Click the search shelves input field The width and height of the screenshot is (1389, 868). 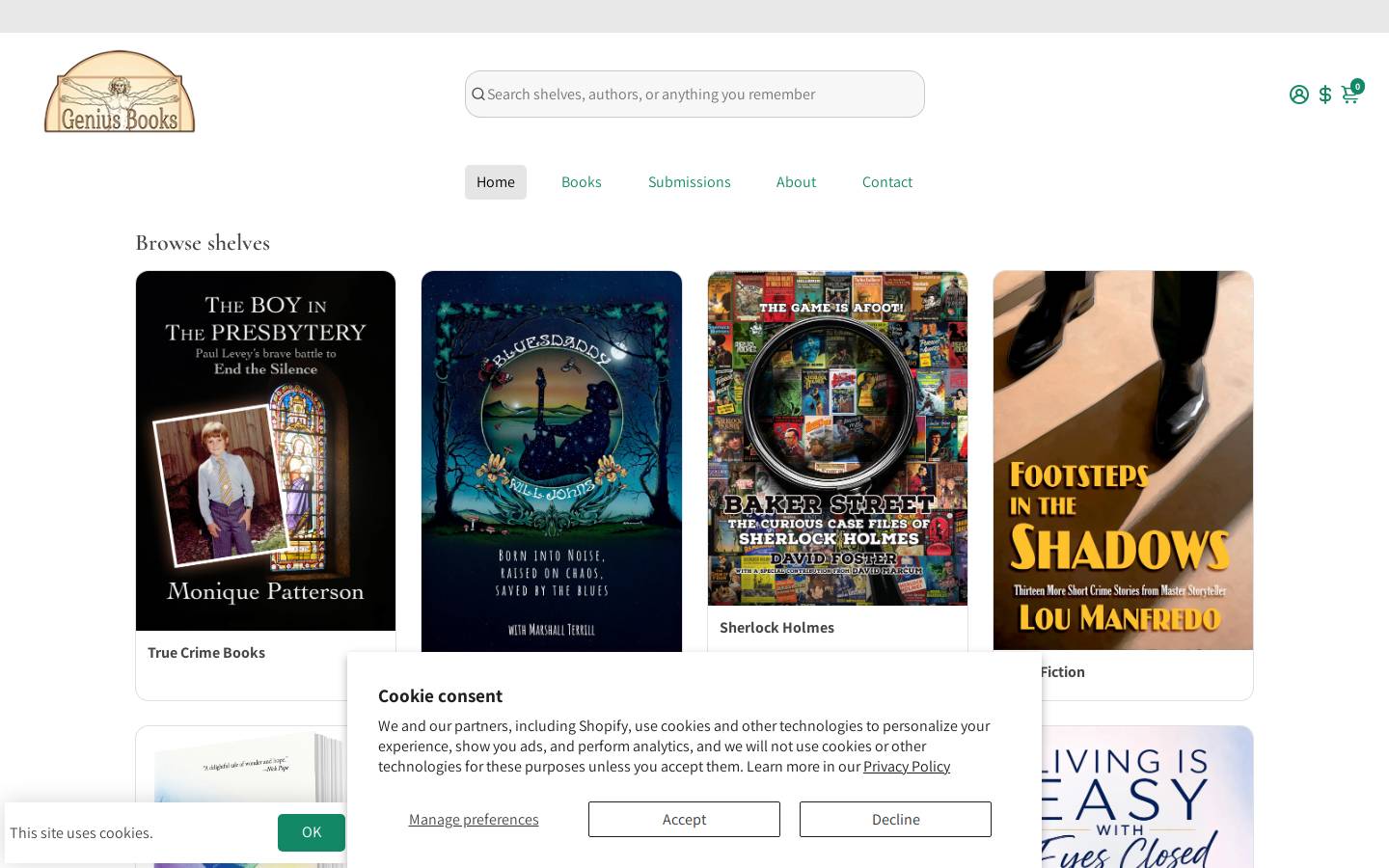coord(694,95)
